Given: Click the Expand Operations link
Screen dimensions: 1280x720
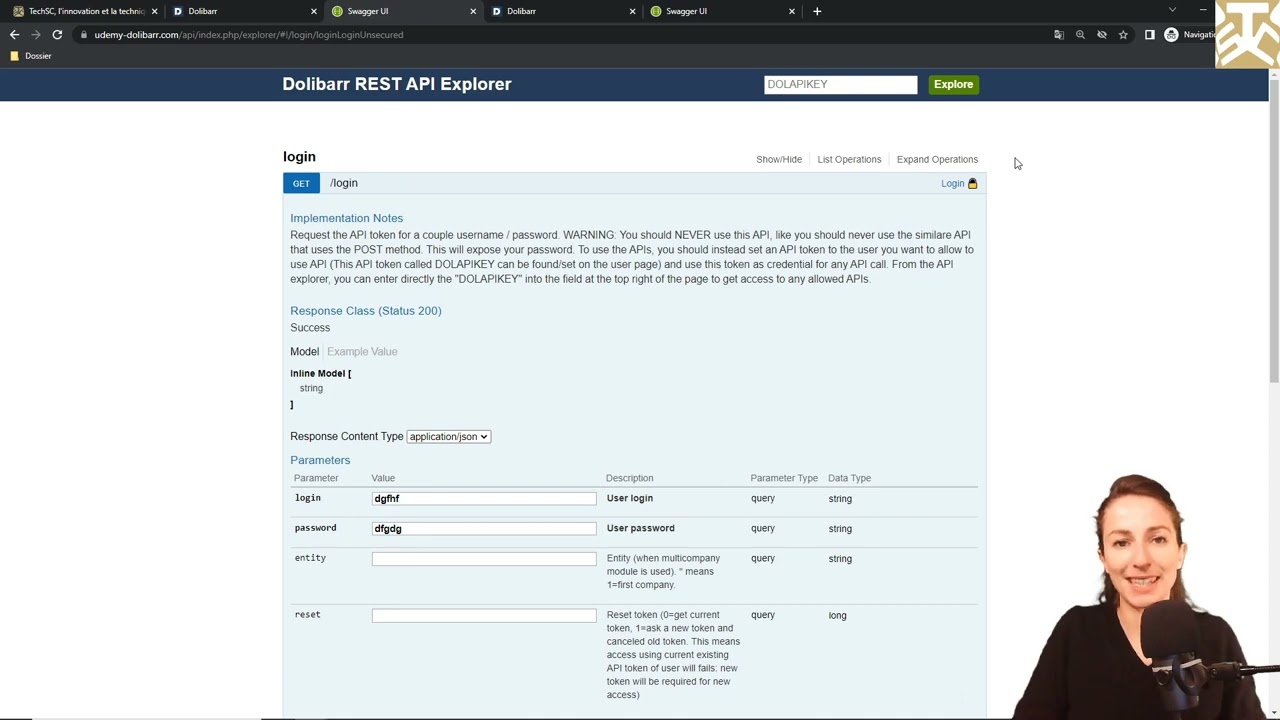Looking at the screenshot, I should (937, 159).
